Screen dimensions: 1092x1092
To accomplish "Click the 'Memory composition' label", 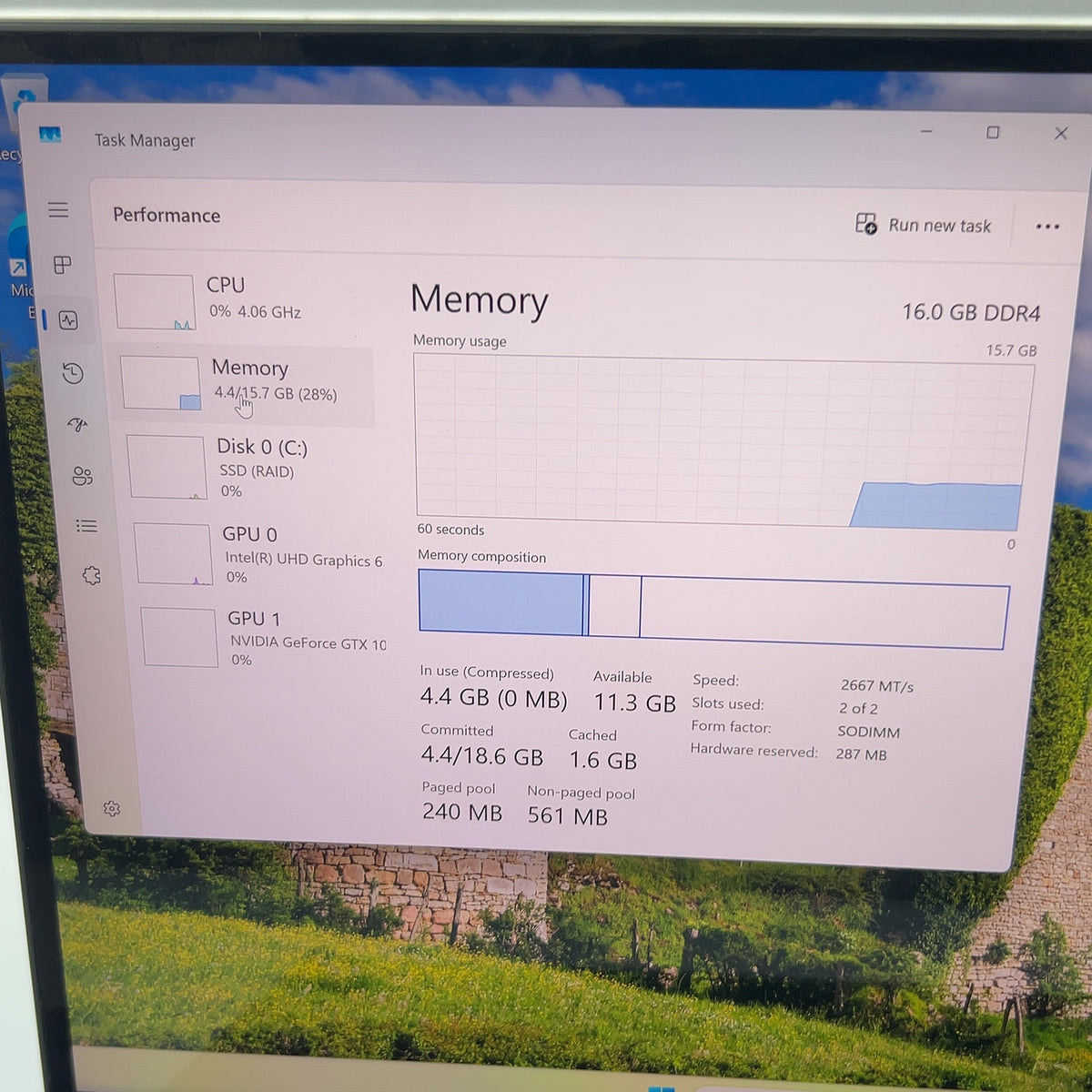I will coord(482,557).
